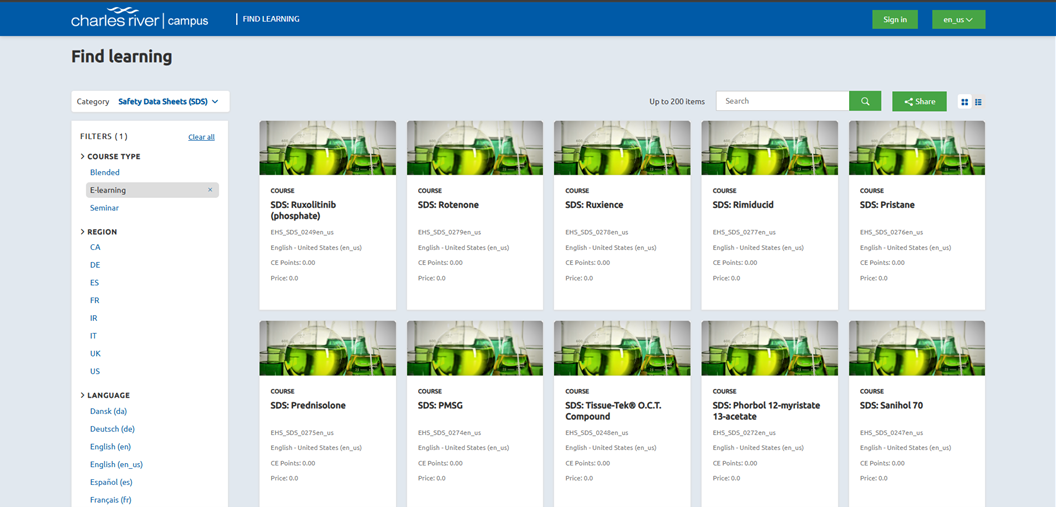Click the code EHS_SDS_0275en_us text
Image resolution: width=1056 pixels, height=507 pixels.
[x=302, y=432]
